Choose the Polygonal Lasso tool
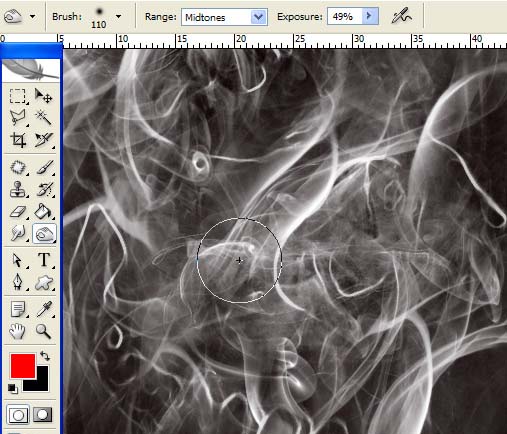This screenshot has height=434, width=507. [x=17, y=118]
